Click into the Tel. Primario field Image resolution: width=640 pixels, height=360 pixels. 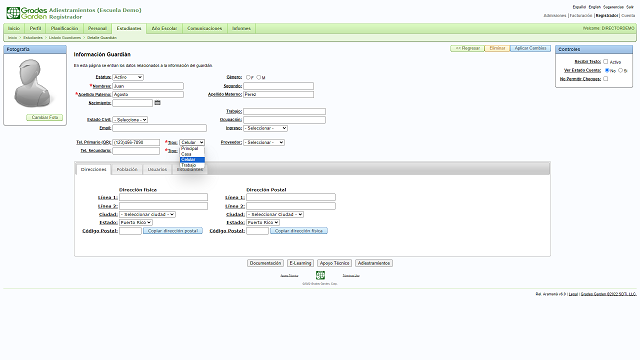[136, 142]
